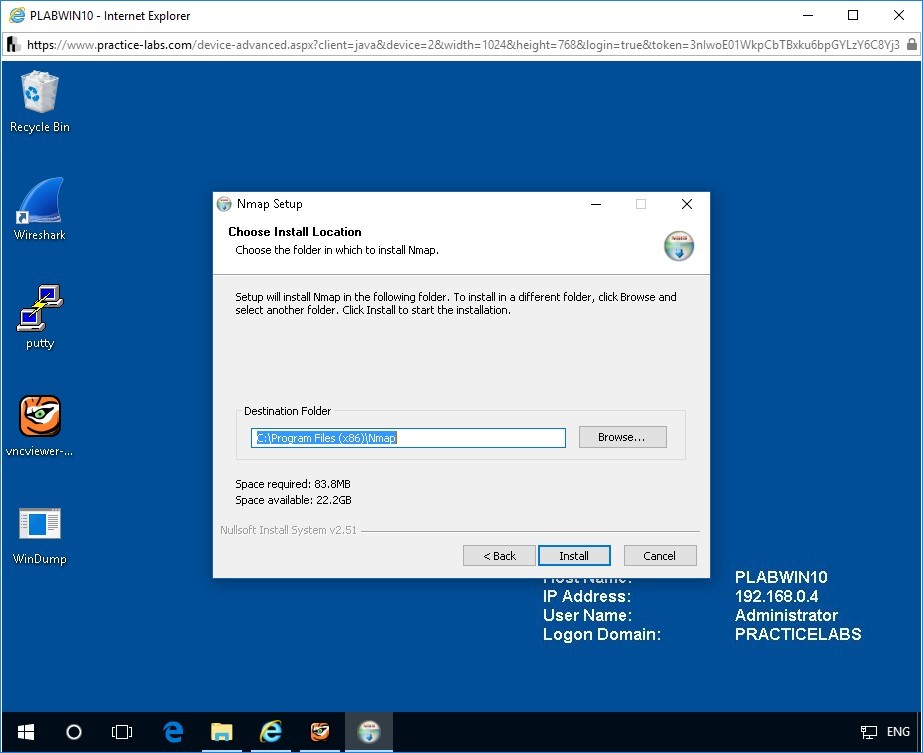Viewport: 923px width, 753px height.
Task: Click the 'Destination Folder' group label
Action: click(x=287, y=411)
